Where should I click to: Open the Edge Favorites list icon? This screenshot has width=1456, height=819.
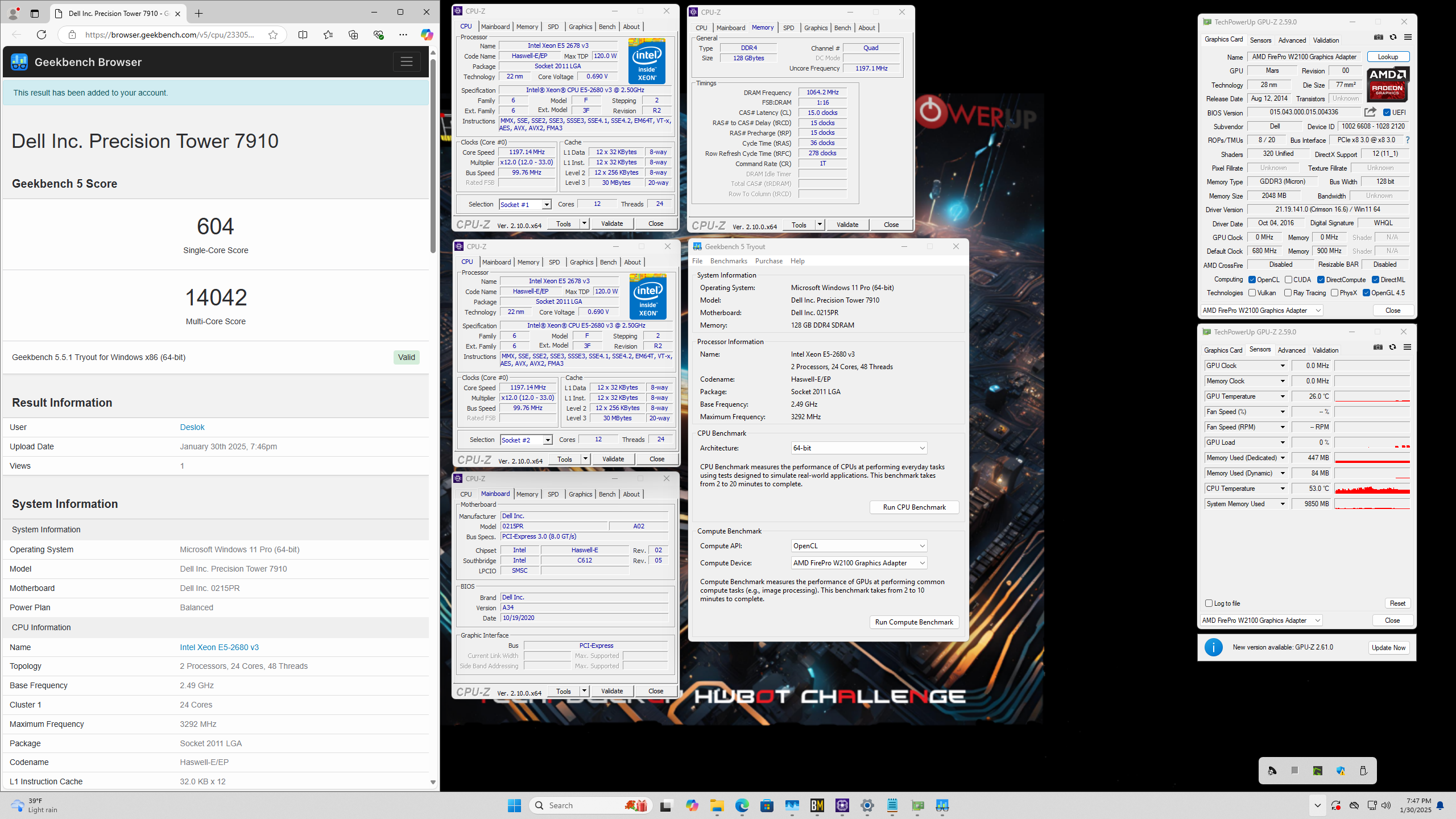(x=328, y=35)
